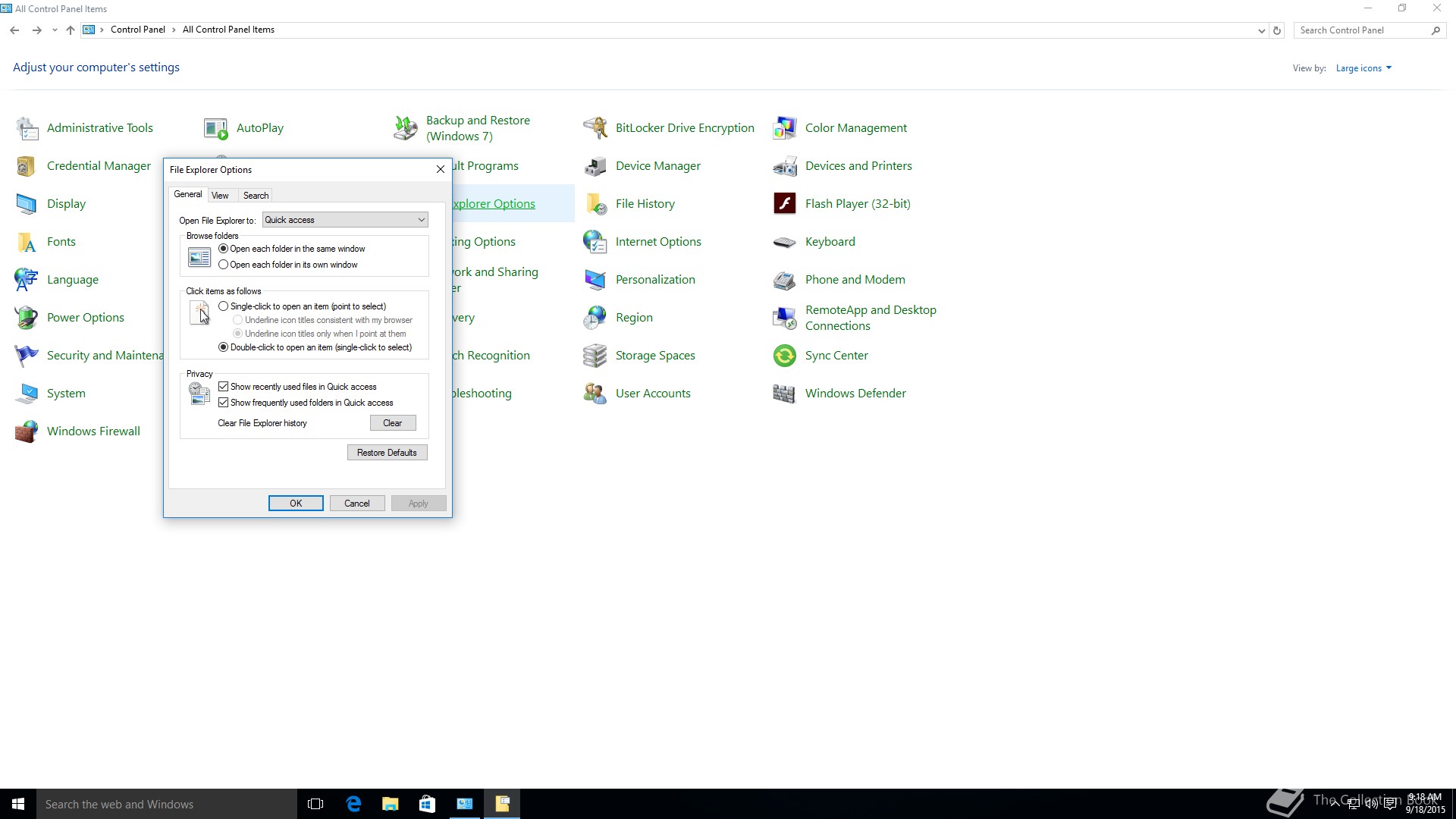The height and width of the screenshot is (819, 1456).
Task: Go up one level with the Up arrow
Action: coord(71,30)
